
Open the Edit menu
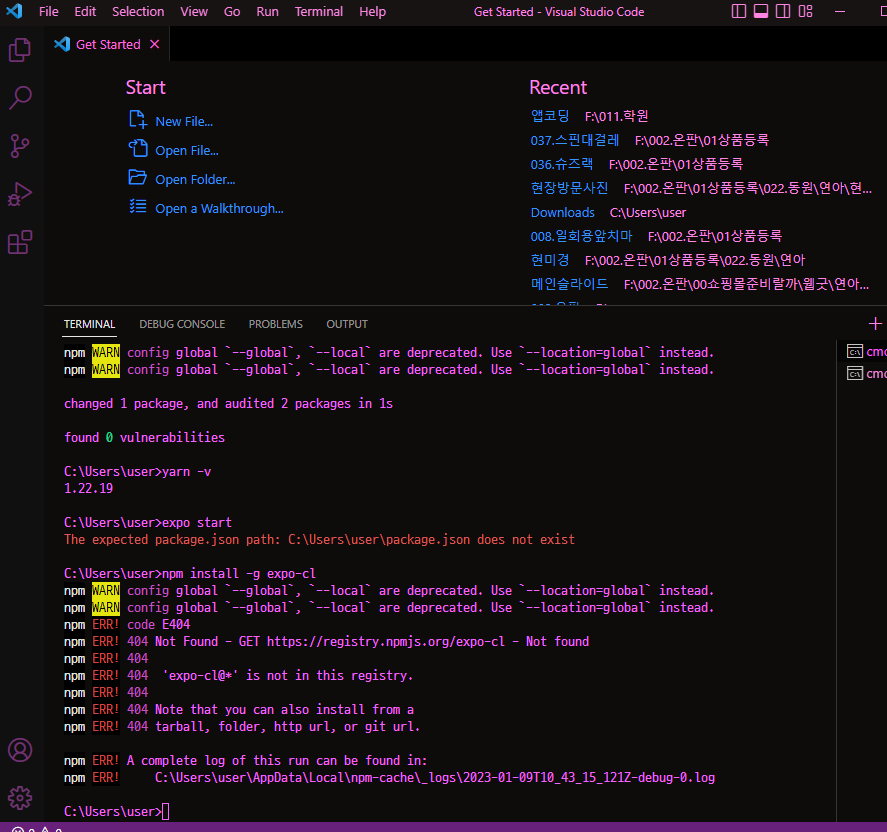[x=85, y=11]
